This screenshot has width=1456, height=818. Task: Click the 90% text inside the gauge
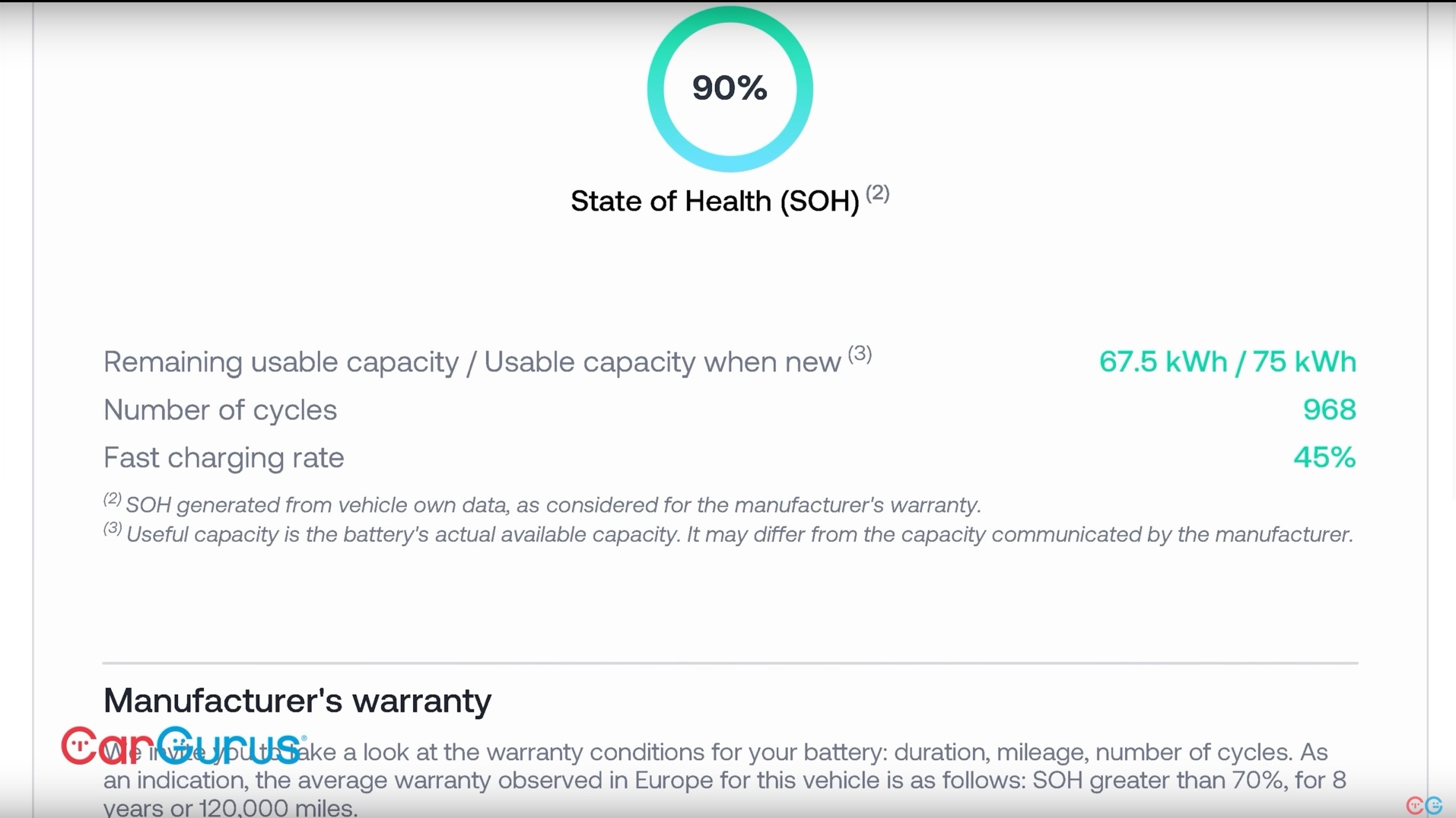point(730,88)
